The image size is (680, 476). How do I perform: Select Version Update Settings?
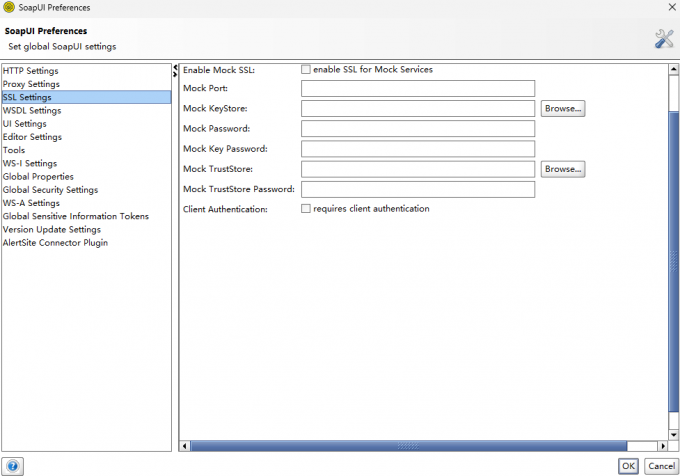pos(86,229)
